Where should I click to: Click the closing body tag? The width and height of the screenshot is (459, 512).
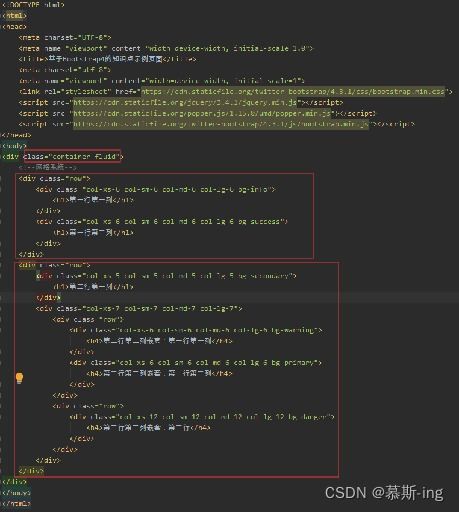point(16,492)
